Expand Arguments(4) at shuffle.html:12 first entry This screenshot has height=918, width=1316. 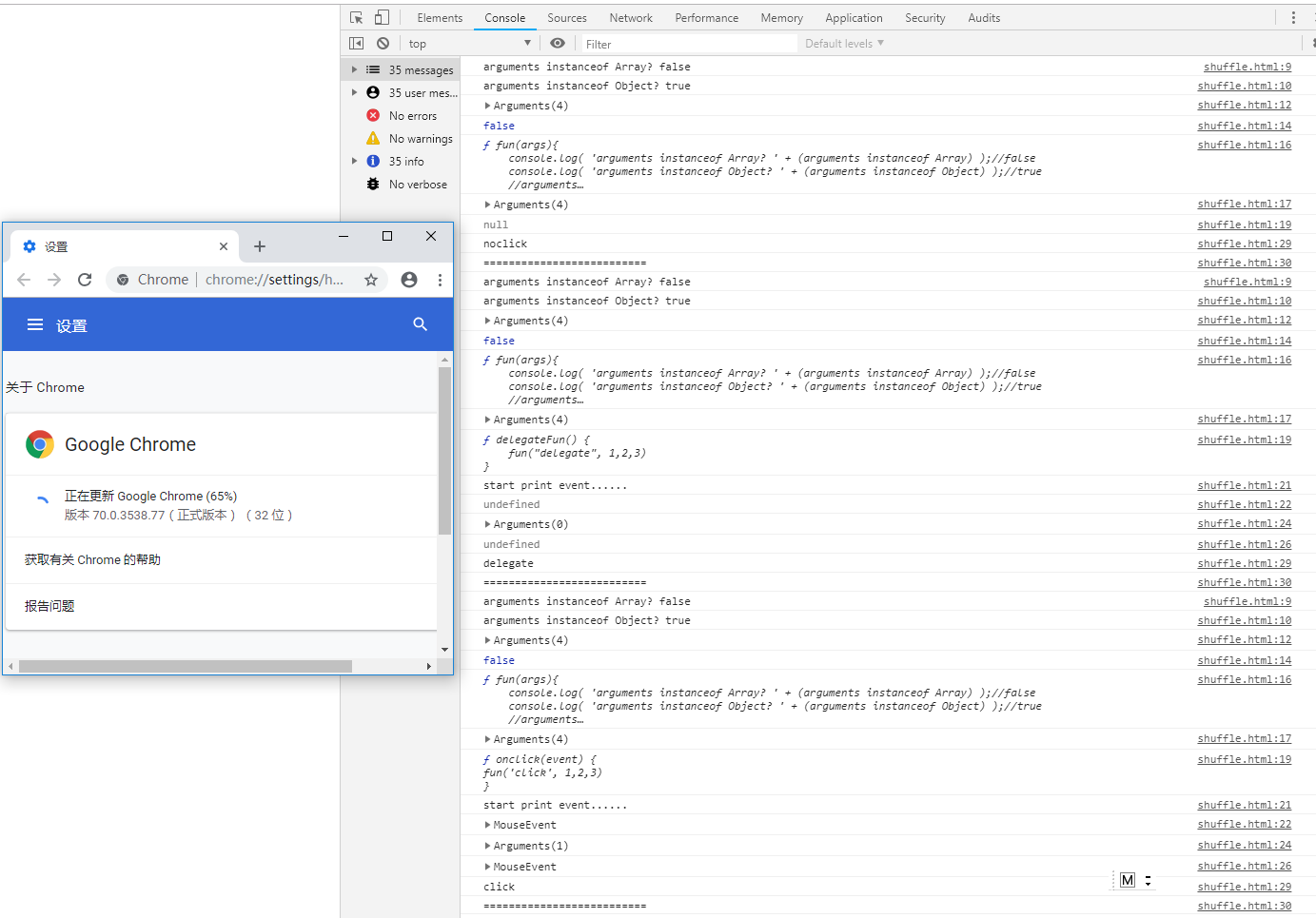click(488, 106)
